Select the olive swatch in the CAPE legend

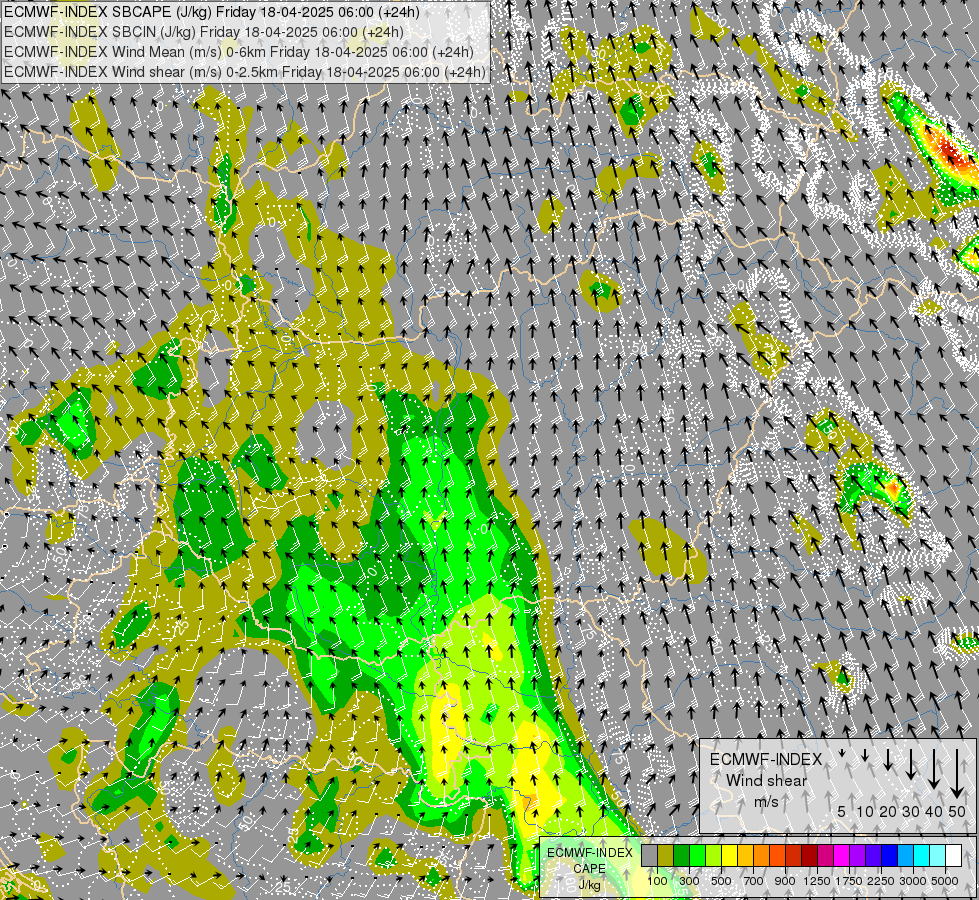666,856
